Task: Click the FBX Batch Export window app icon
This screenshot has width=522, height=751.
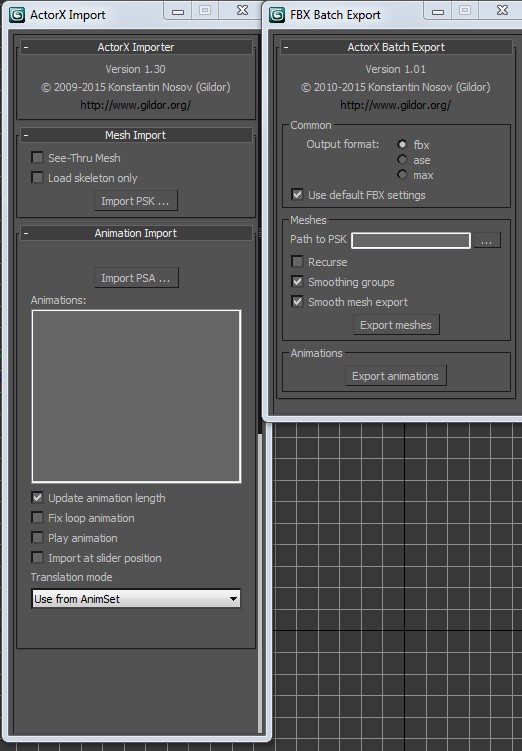Action: click(277, 15)
